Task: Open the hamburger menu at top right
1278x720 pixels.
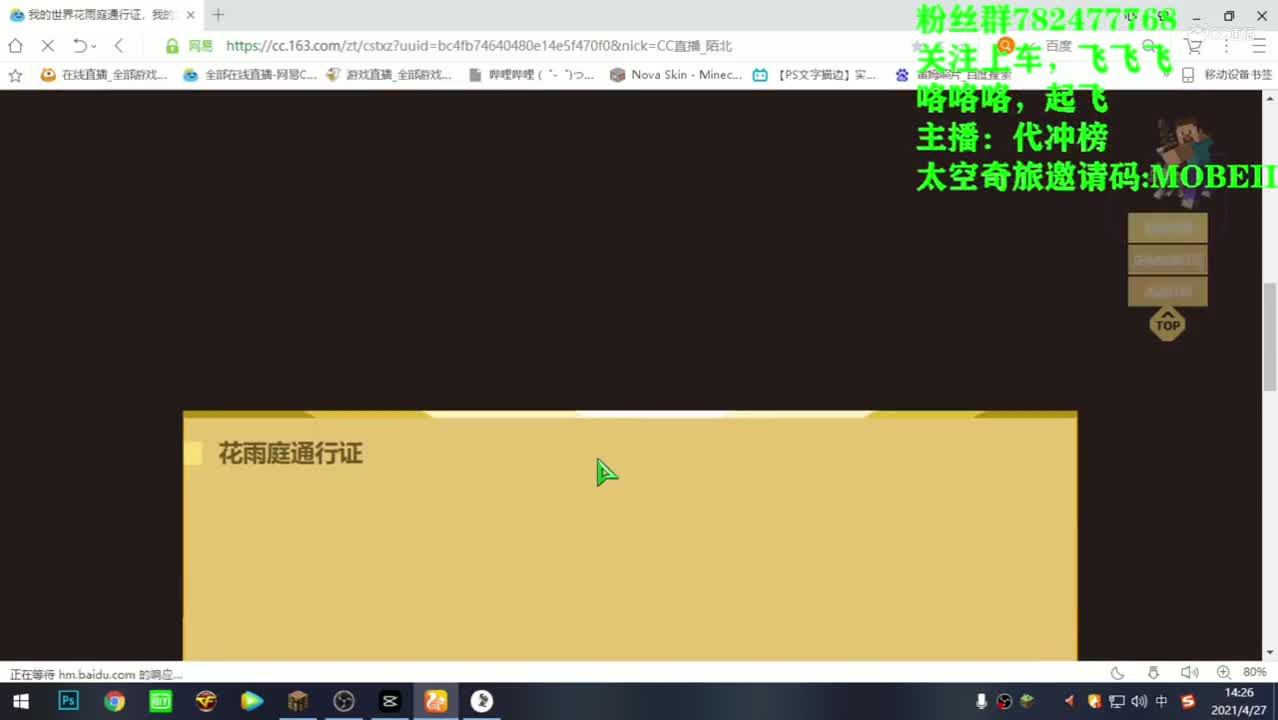Action: (1259, 45)
